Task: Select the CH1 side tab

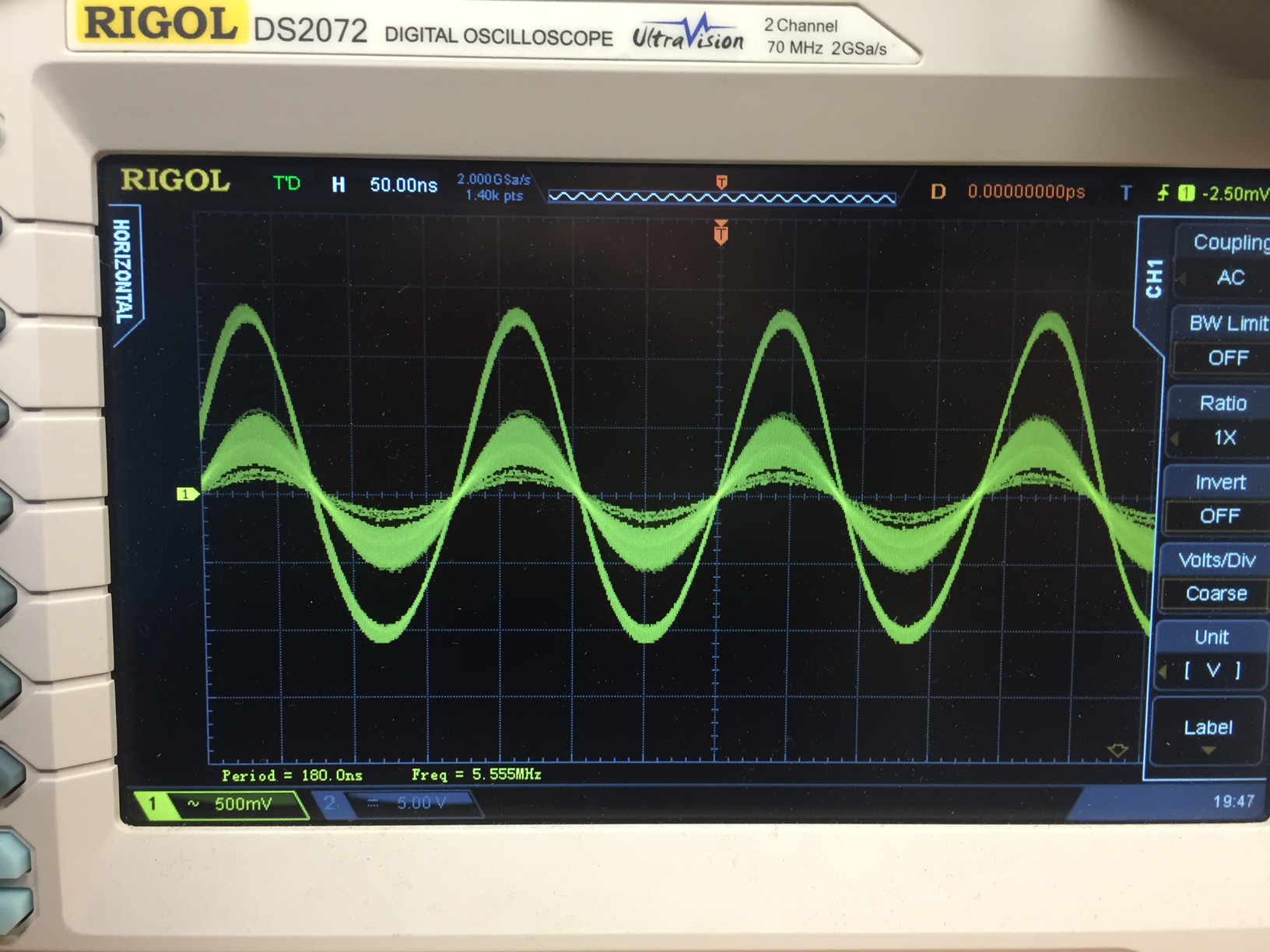Action: click(x=1154, y=278)
